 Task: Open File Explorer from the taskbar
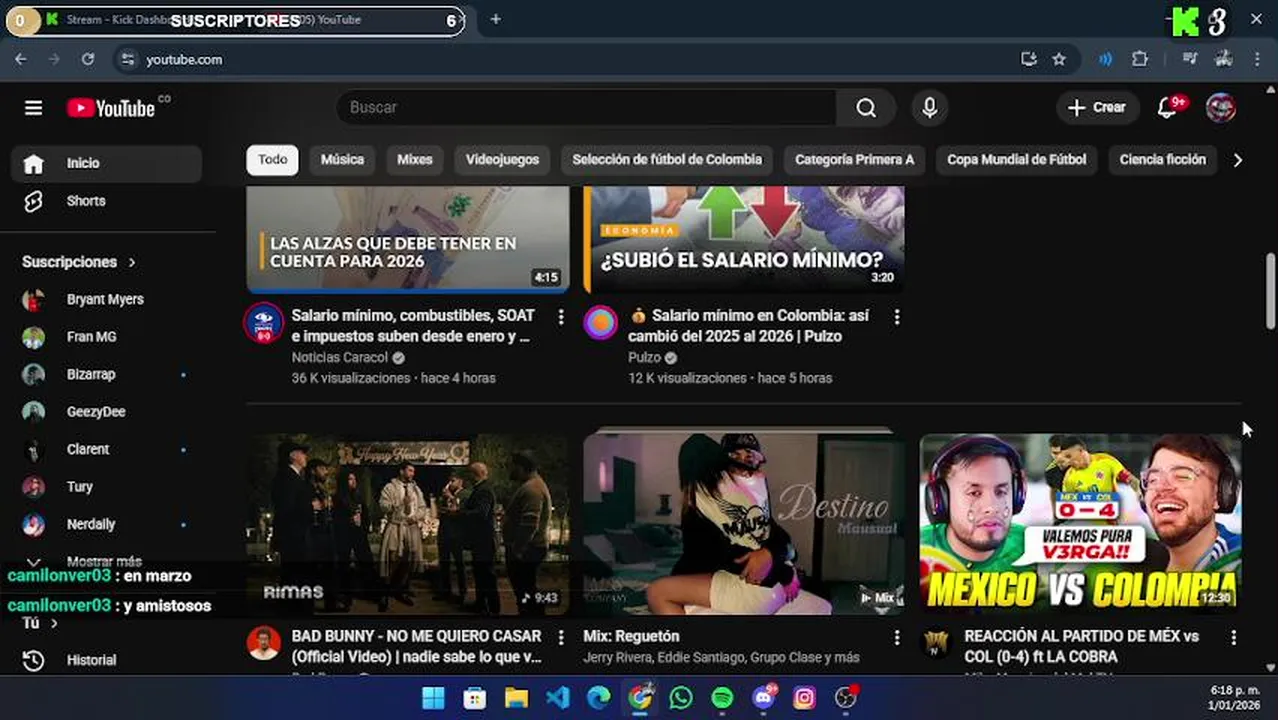pos(516,697)
